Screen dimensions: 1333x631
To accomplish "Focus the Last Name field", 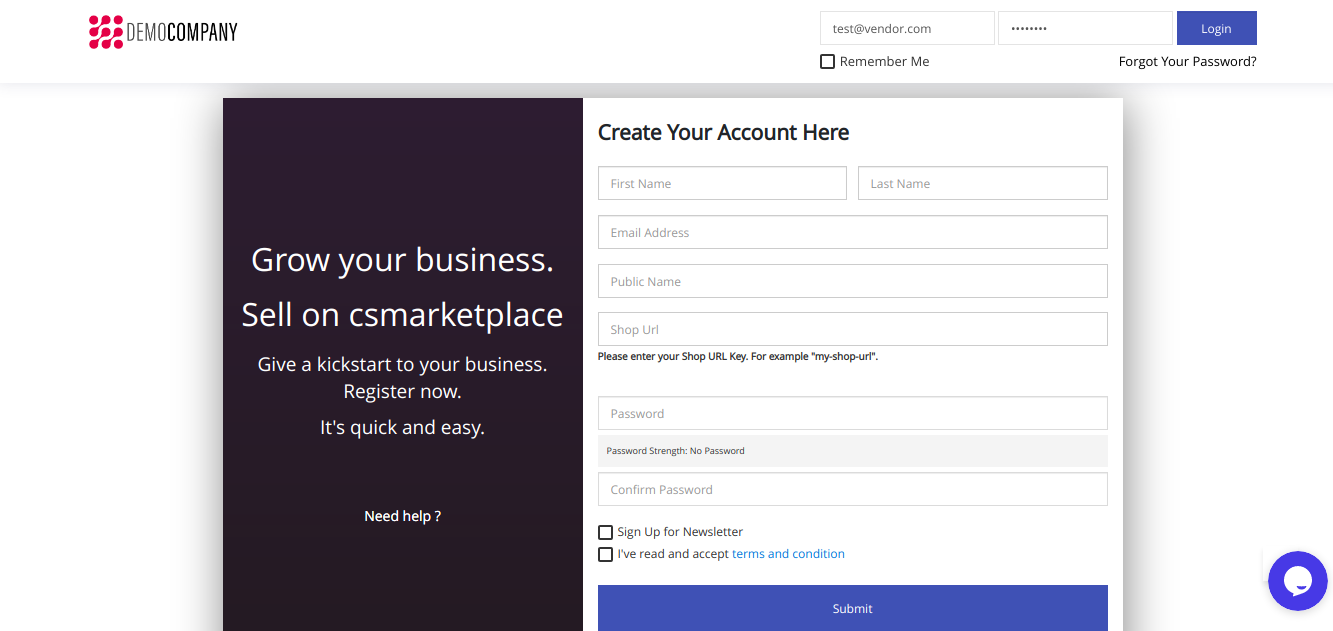I will pyautogui.click(x=982, y=184).
